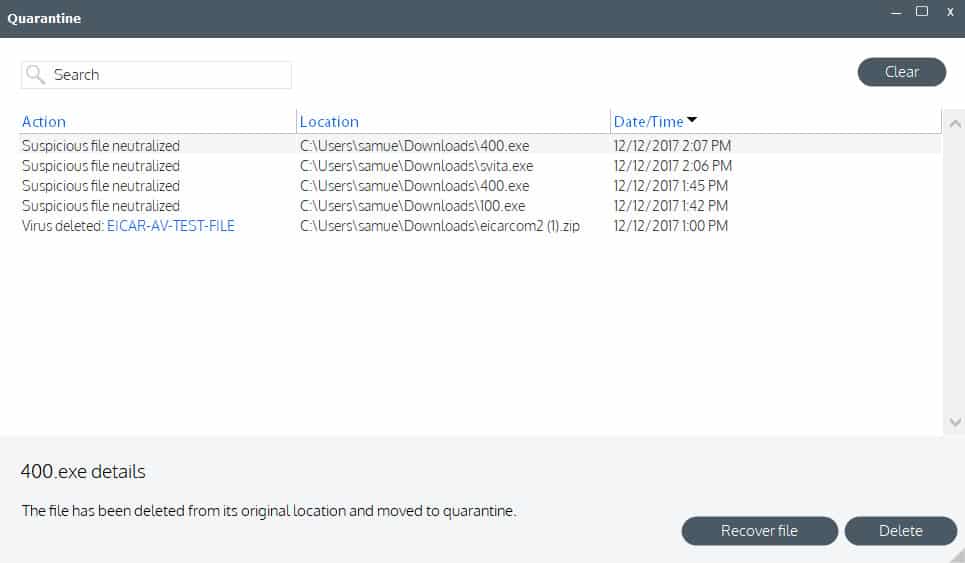Click the search magnifier icon
Screen dimensions: 965x563
pyautogui.click(x=36, y=75)
